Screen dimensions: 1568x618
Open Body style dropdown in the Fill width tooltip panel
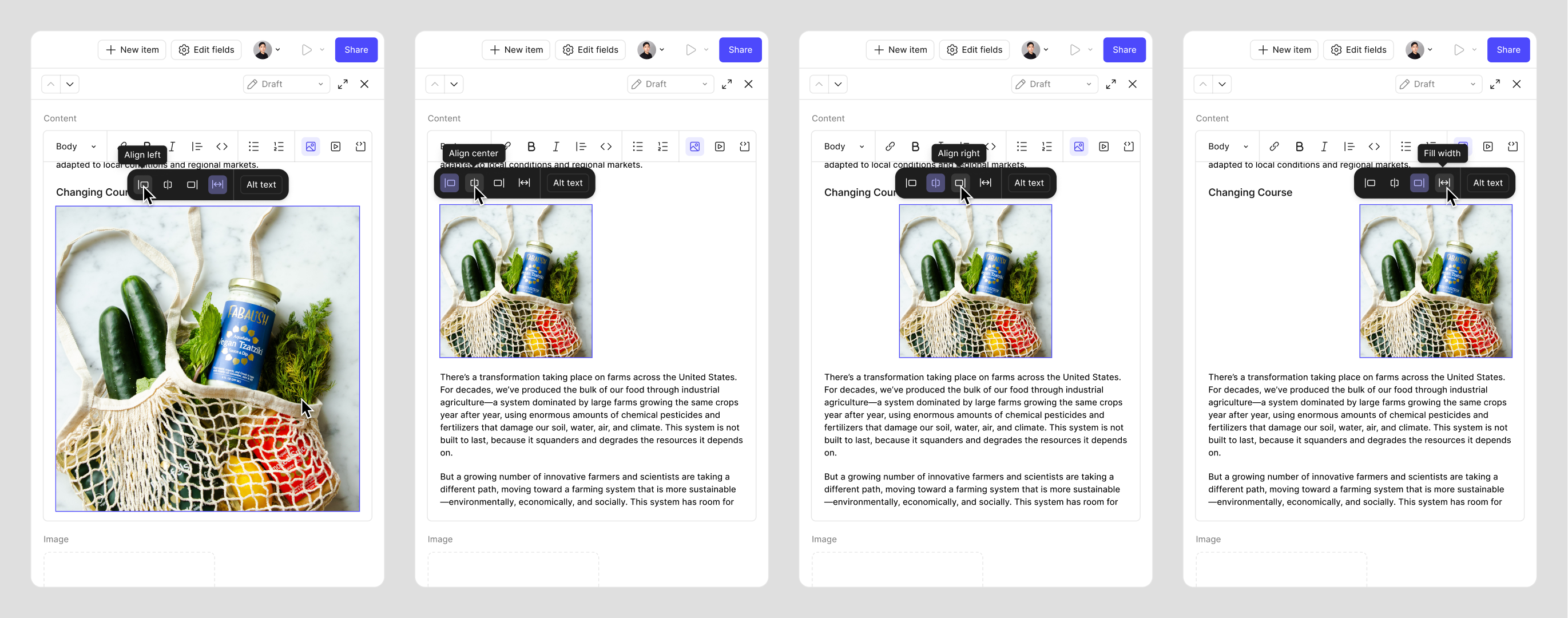click(1228, 146)
